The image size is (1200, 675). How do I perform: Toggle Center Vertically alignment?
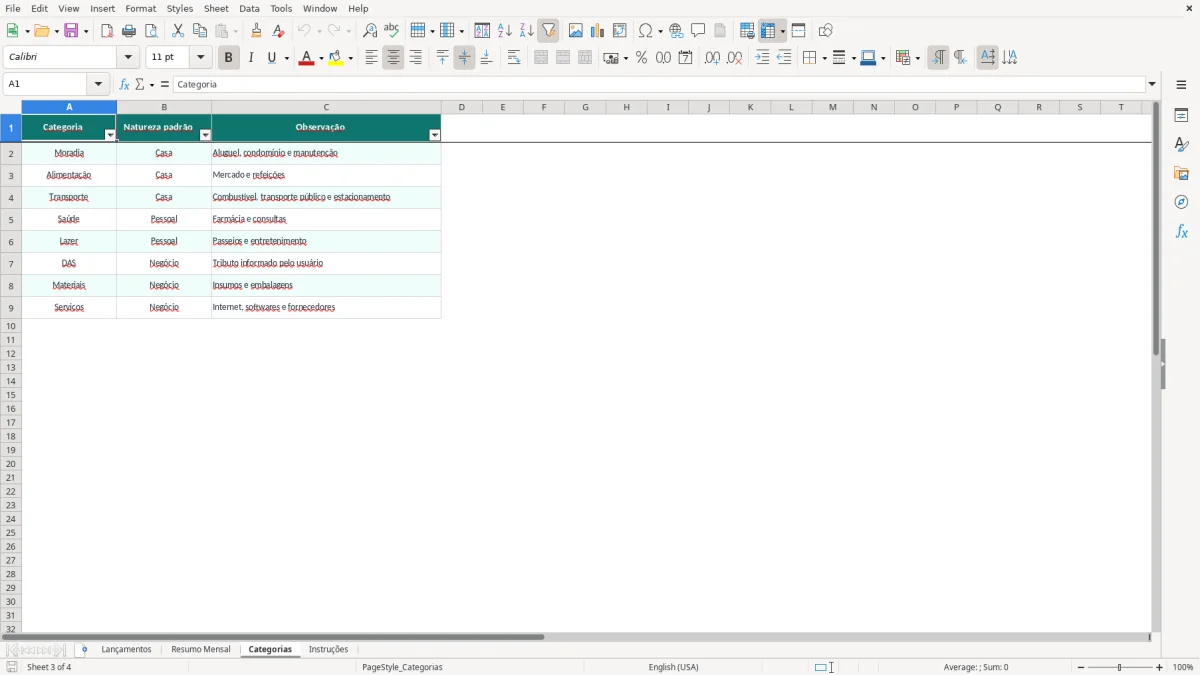[x=464, y=58]
